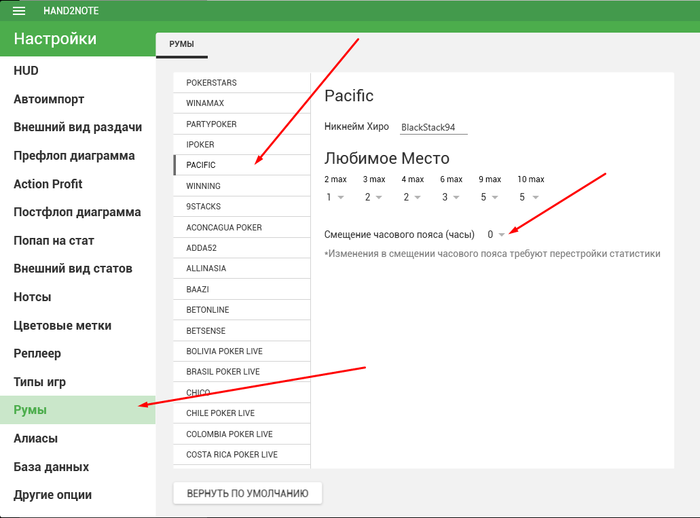This screenshot has width=700, height=518.
Task: Select BOLIVIA POKER LIVE room
Action: pos(242,351)
